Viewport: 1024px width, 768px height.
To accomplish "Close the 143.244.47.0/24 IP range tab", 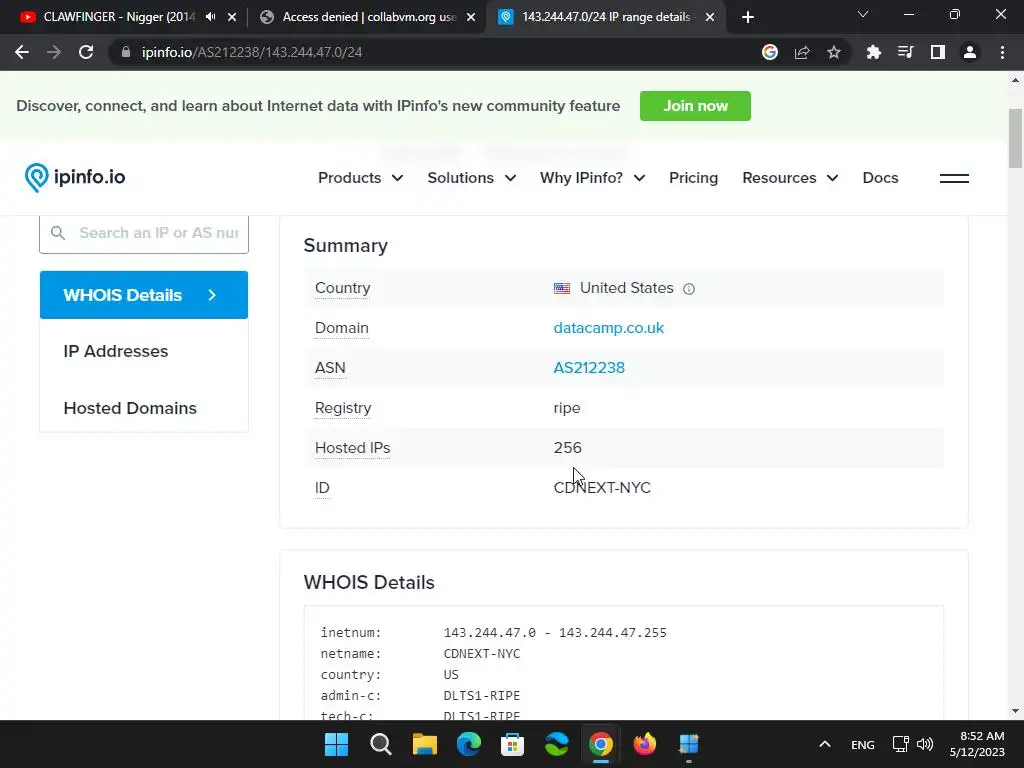I will [710, 17].
